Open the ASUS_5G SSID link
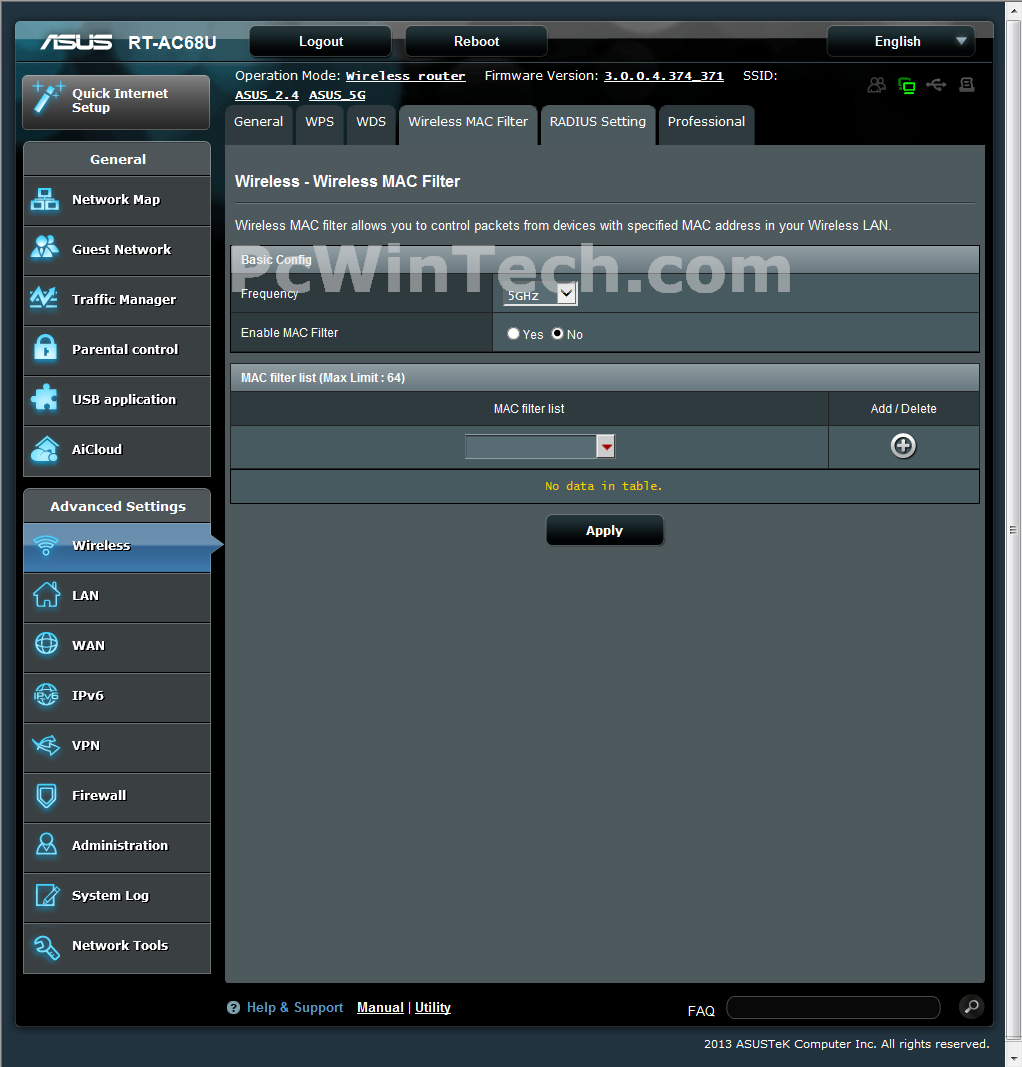Screen dimensions: 1022x1067 pyautogui.click(x=337, y=95)
